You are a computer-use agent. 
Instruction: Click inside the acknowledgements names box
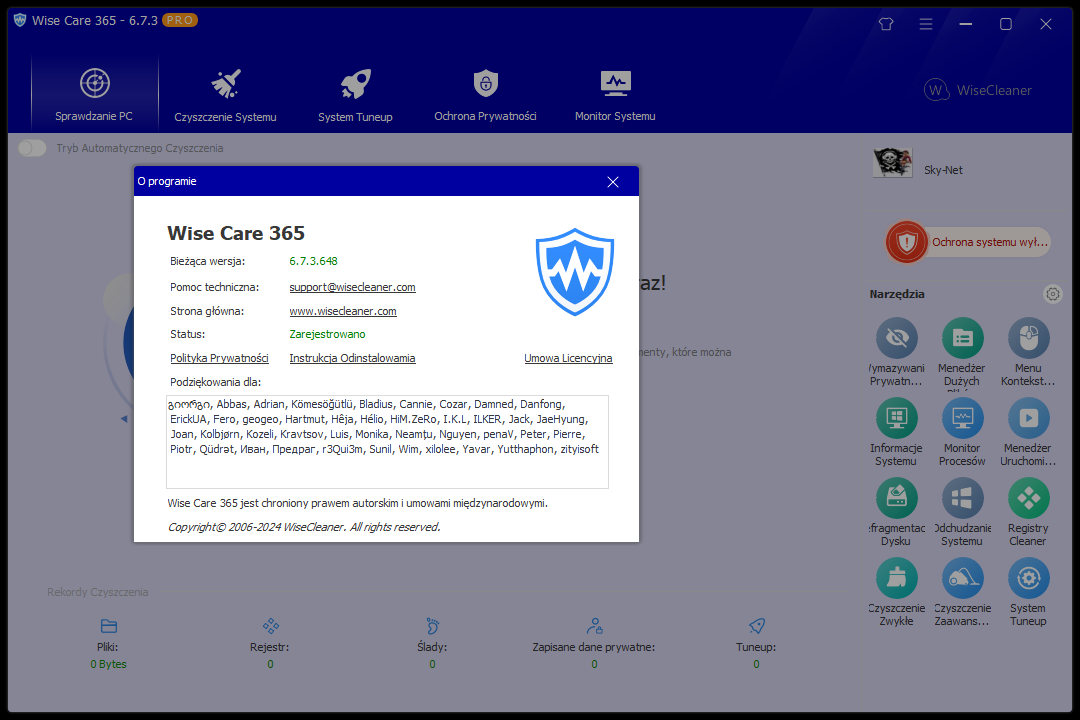(x=387, y=442)
